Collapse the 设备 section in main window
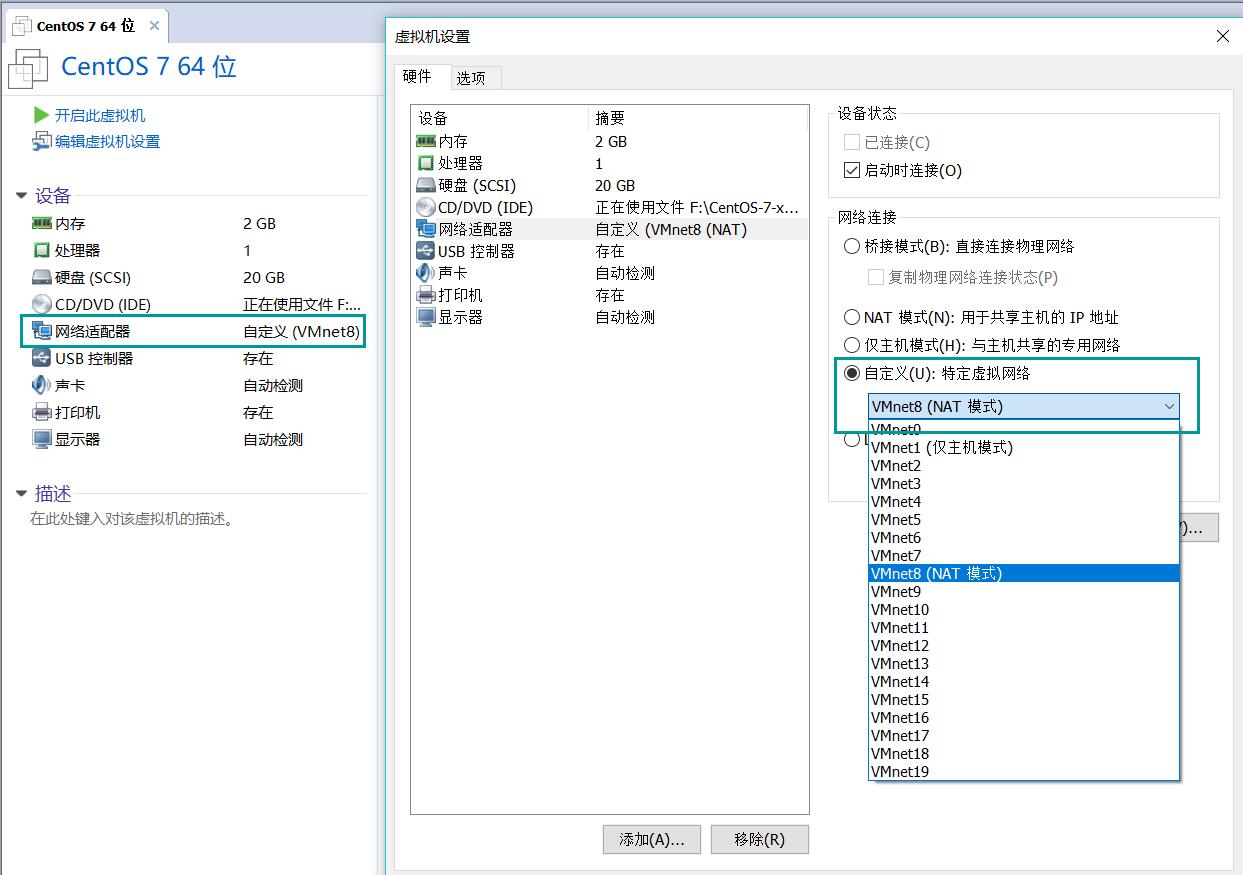The width and height of the screenshot is (1243, 875). click(x=22, y=196)
